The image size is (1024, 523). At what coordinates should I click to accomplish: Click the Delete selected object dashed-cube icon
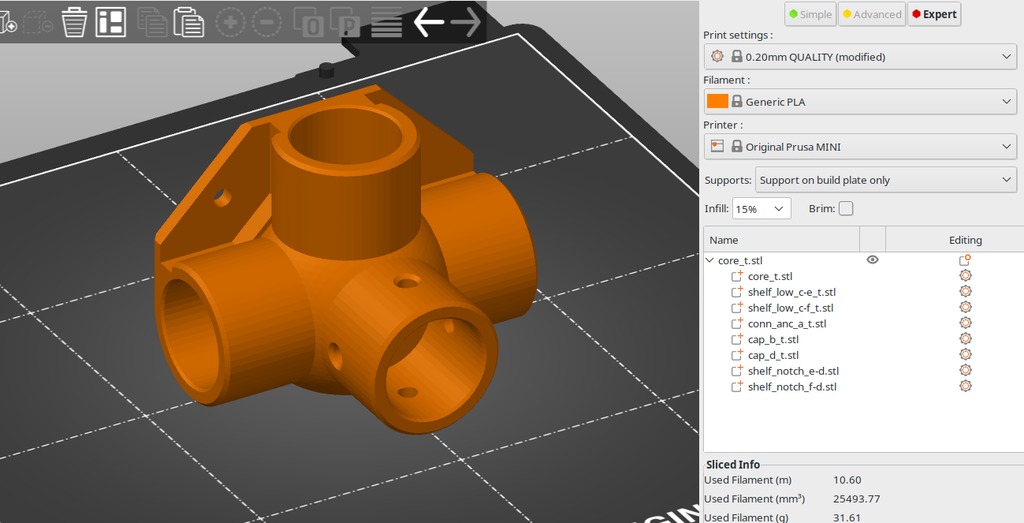tap(38, 22)
